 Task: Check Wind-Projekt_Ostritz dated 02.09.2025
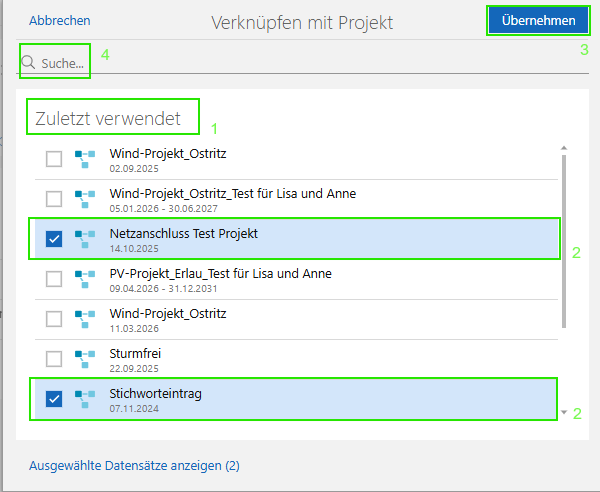(54, 159)
